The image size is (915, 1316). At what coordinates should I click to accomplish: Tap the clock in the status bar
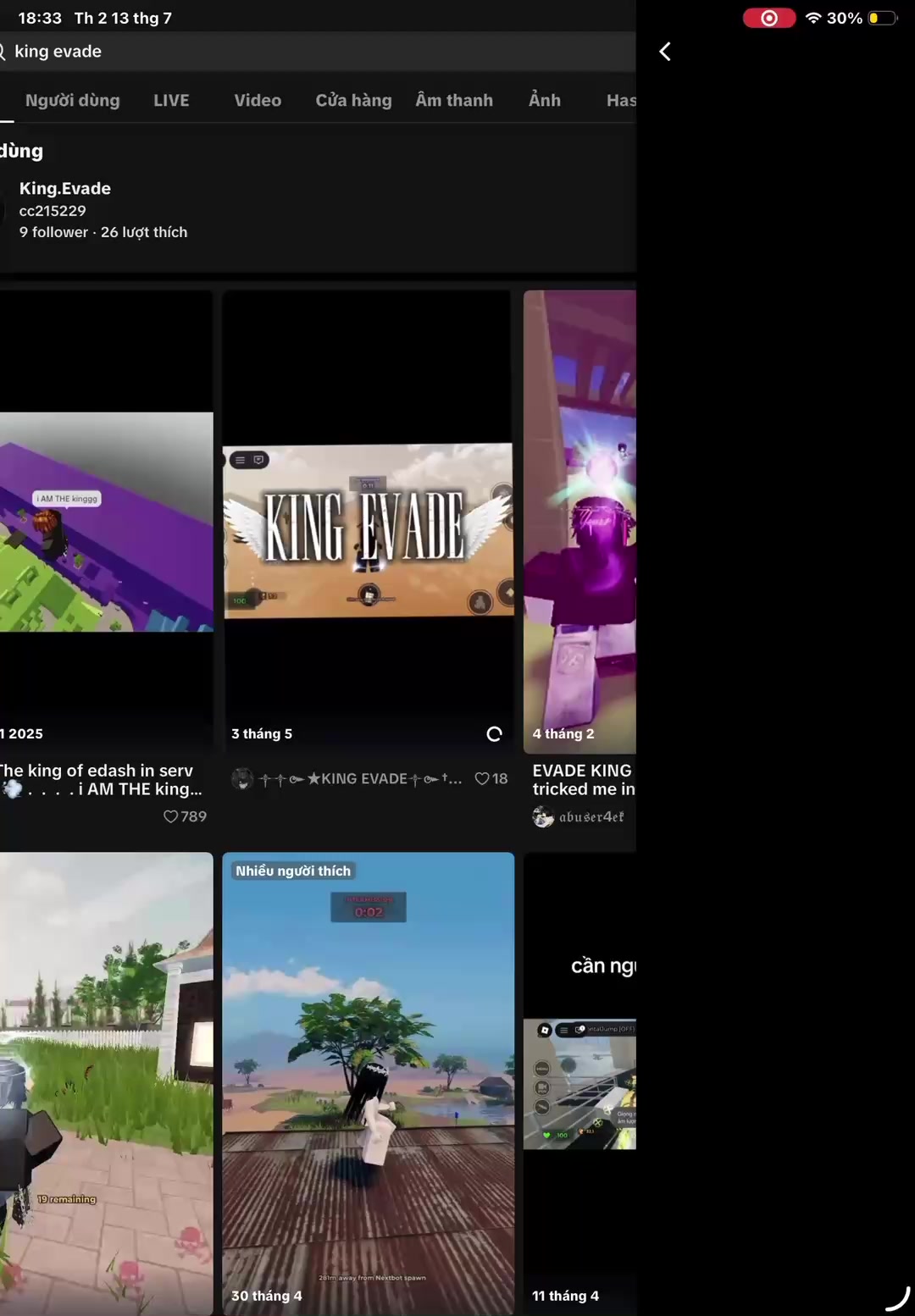click(40, 18)
